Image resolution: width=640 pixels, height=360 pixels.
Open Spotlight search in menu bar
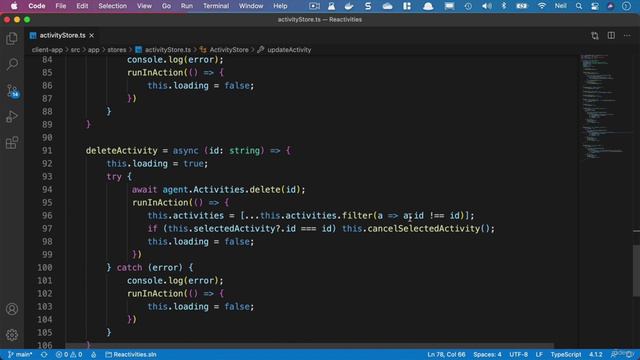pyautogui.click(x=579, y=6)
